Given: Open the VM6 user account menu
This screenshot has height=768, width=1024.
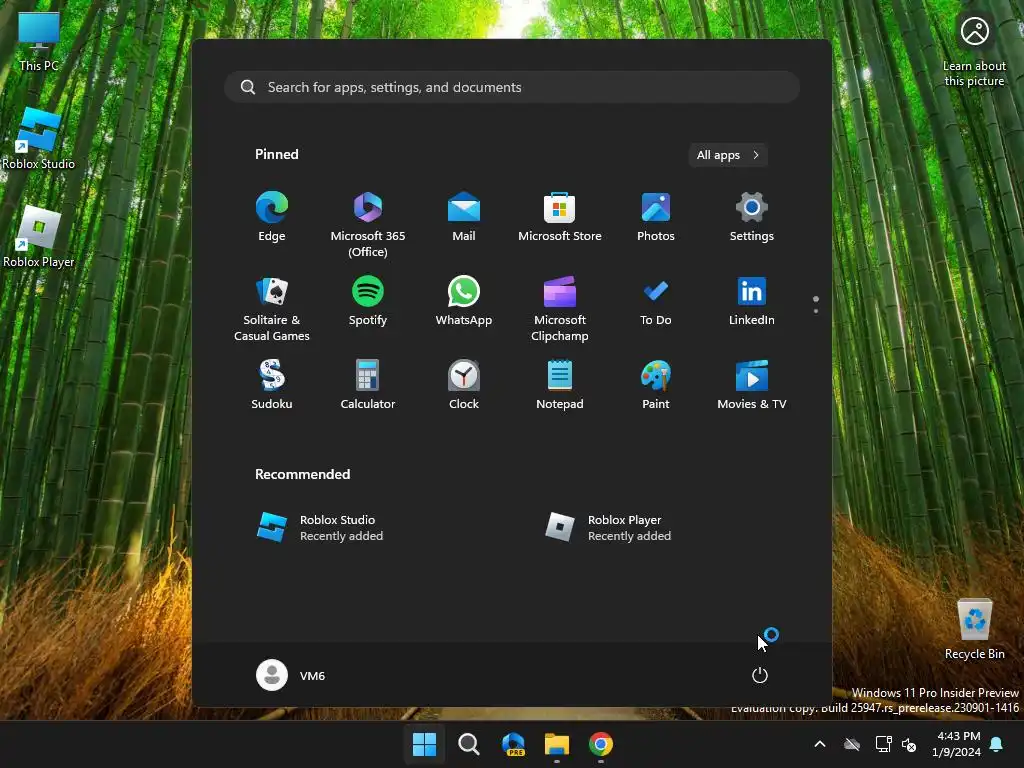Looking at the screenshot, I should tap(291, 675).
